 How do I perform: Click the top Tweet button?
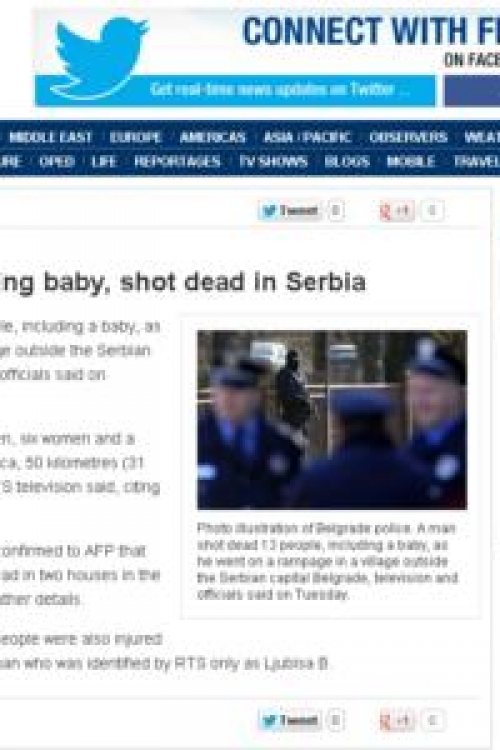point(290,210)
